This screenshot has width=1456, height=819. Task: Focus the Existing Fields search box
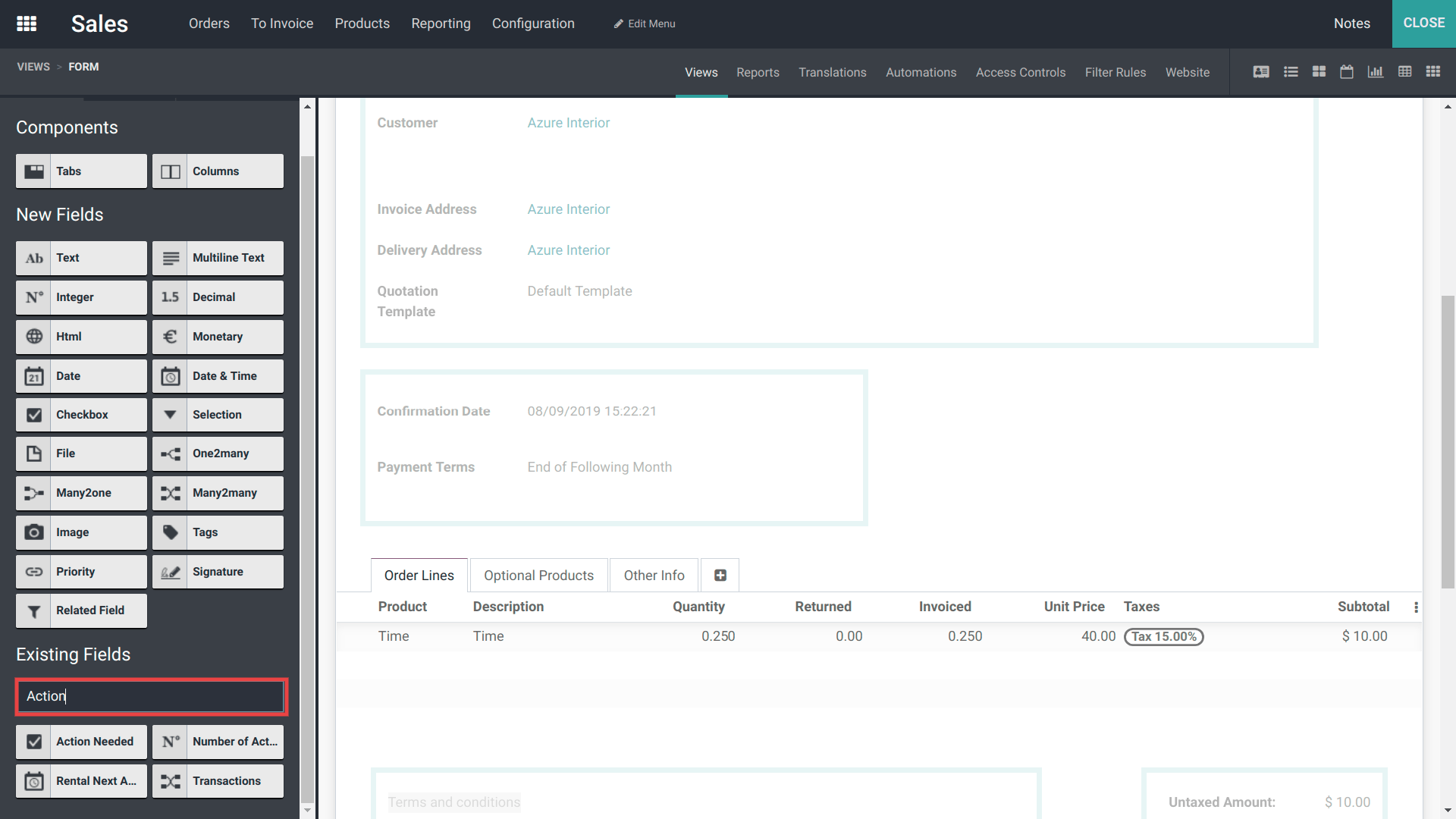point(151,696)
